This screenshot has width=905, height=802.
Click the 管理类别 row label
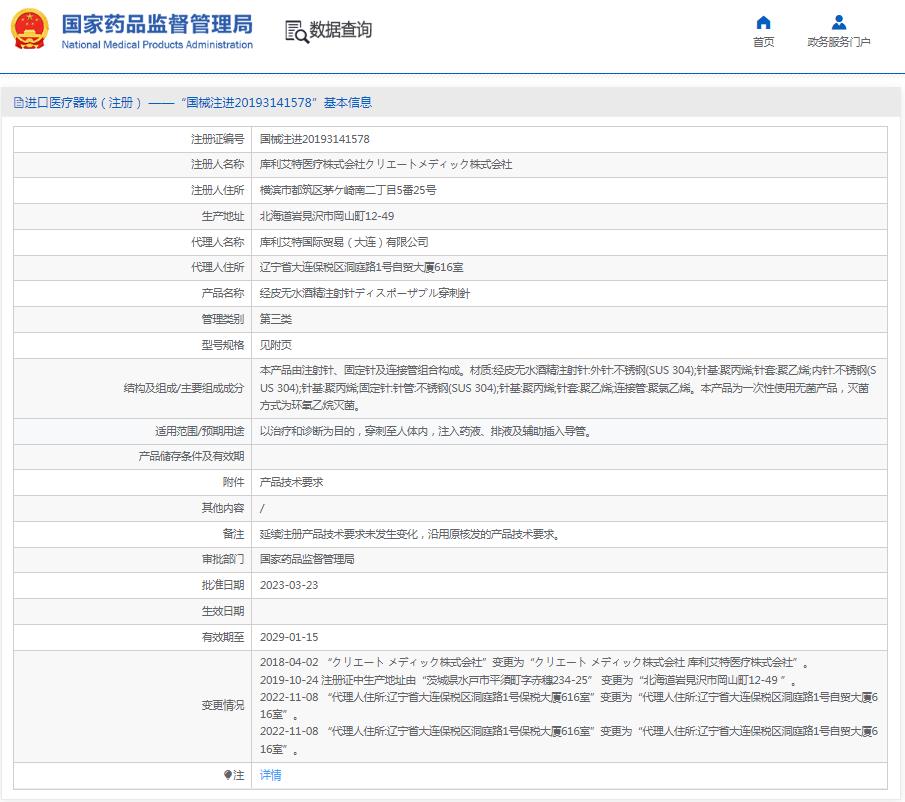tap(223, 319)
